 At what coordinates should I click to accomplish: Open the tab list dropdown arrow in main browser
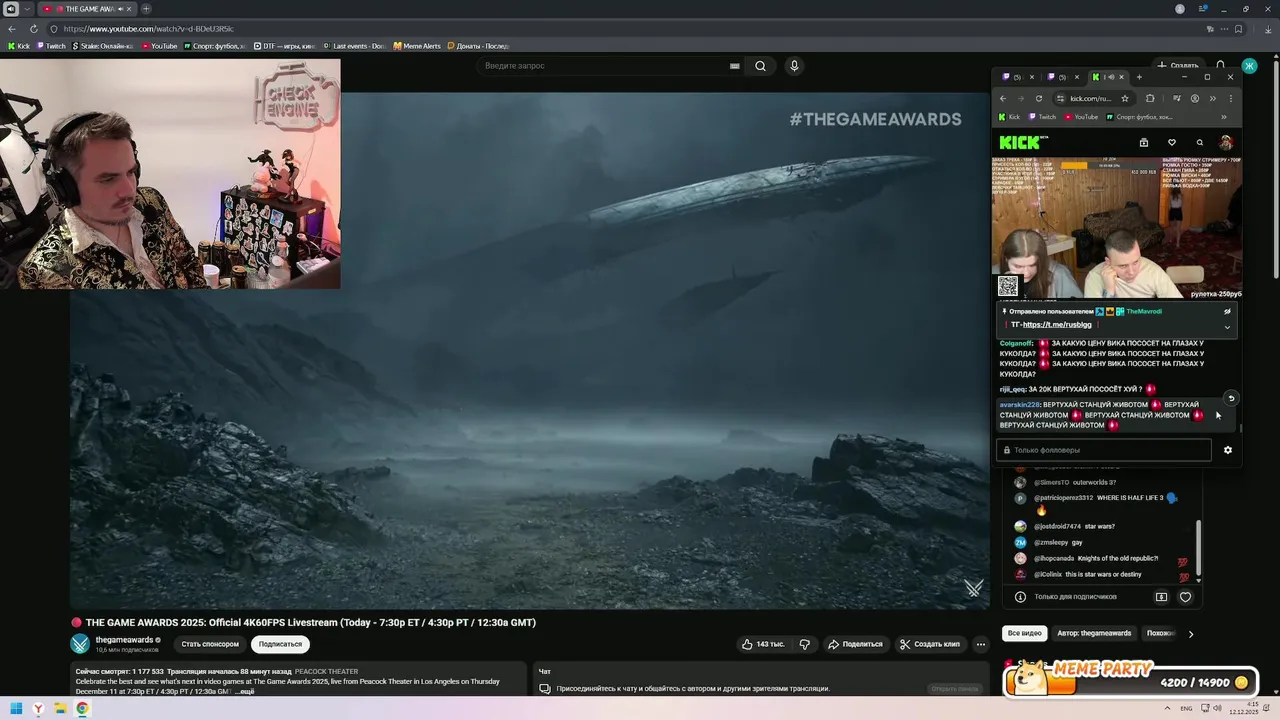click(27, 9)
